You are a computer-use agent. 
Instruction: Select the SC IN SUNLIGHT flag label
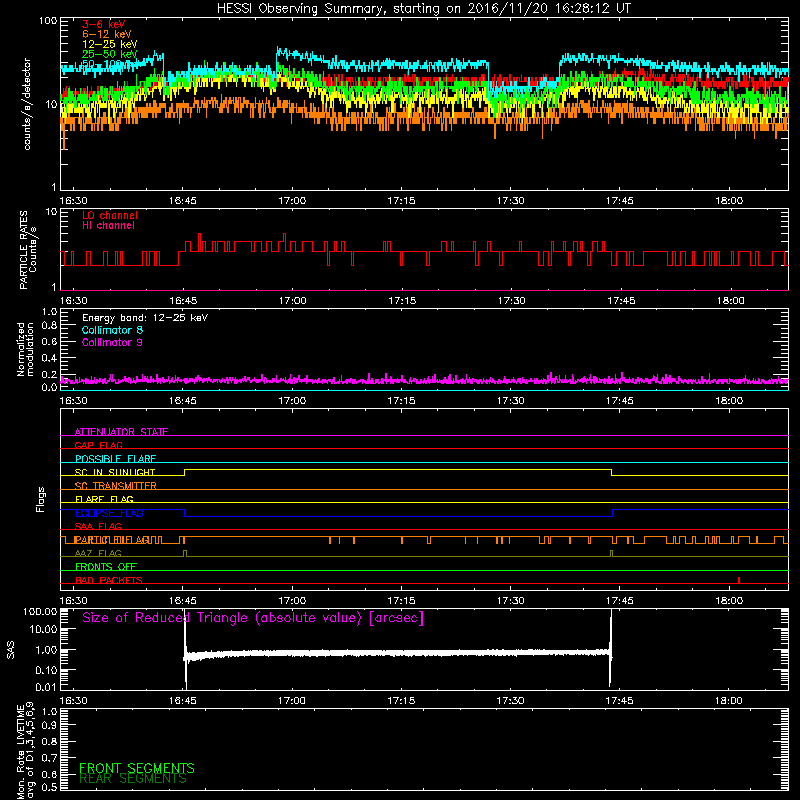(115, 472)
